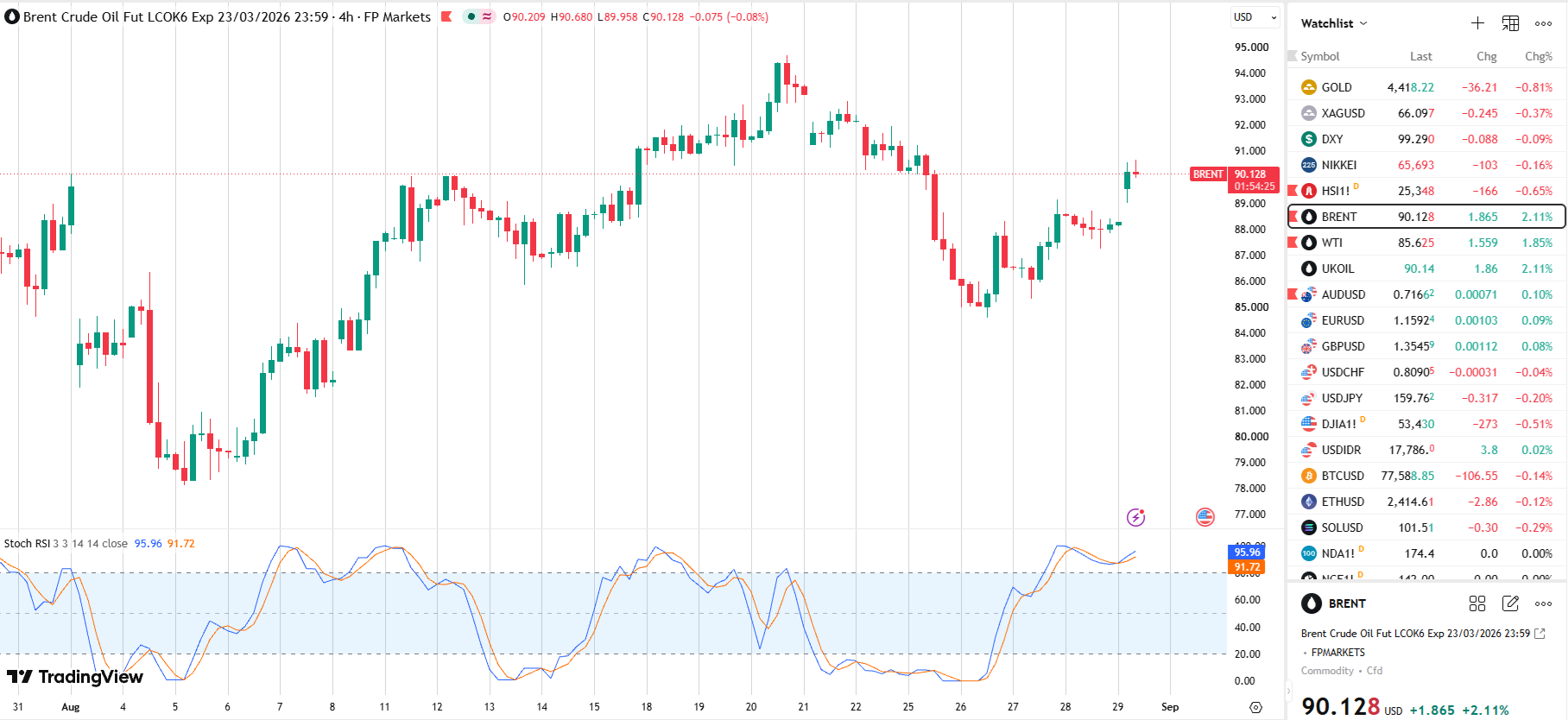Image resolution: width=1568 pixels, height=720 pixels.
Task: Open the USD currency dropdown on price scale
Action: pos(1255,17)
